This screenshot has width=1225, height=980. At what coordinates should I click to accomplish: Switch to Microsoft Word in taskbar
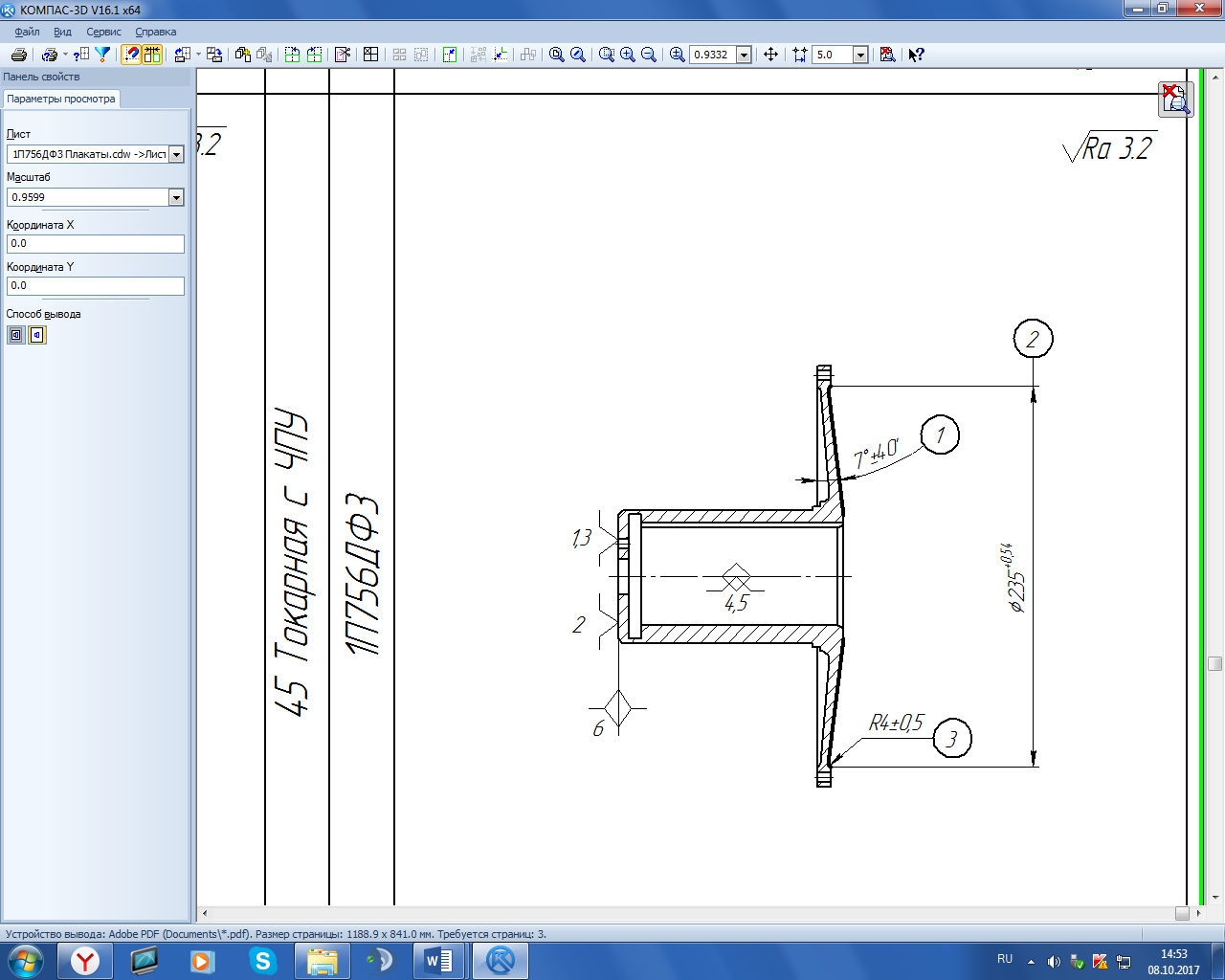[x=439, y=960]
